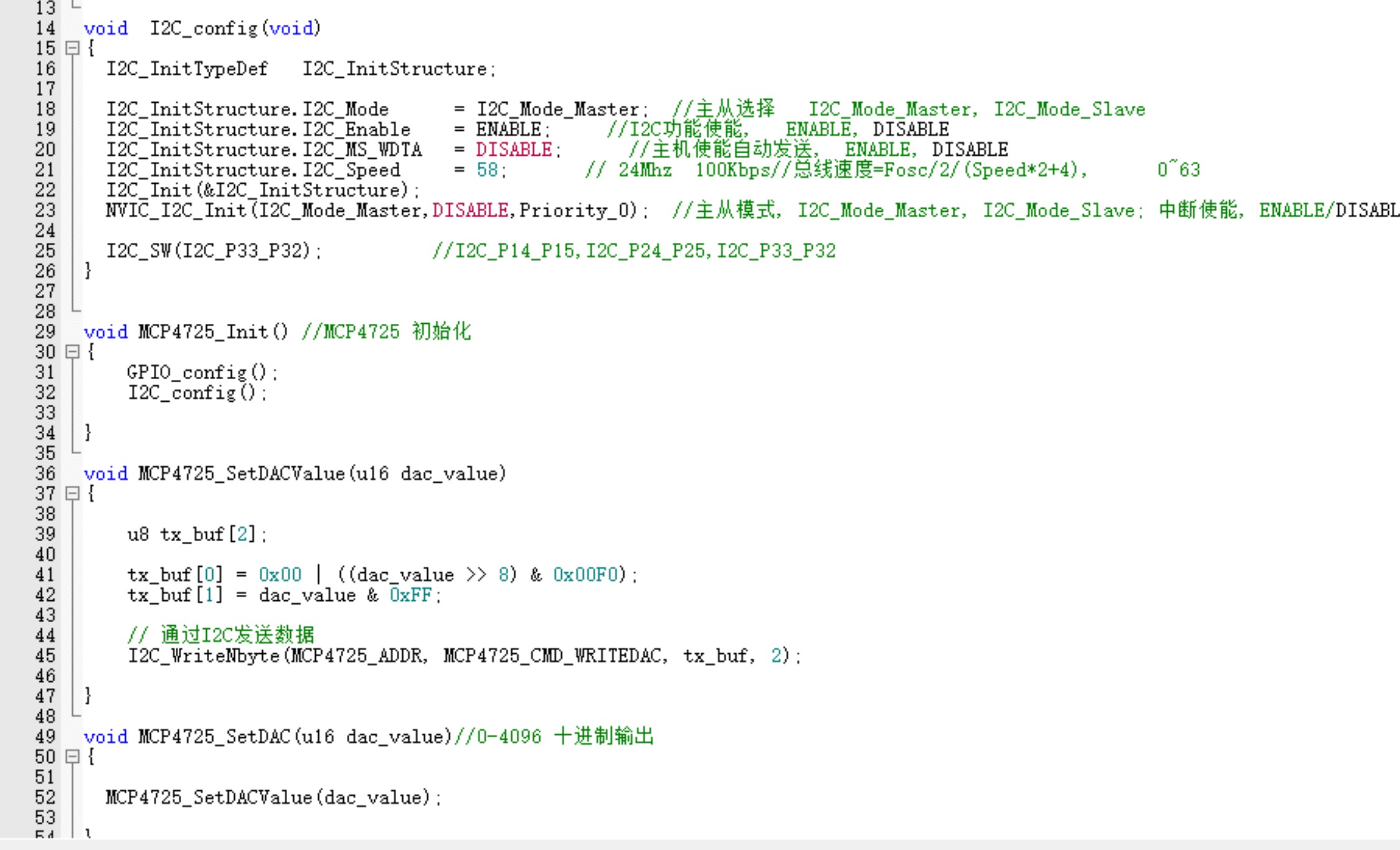Collapse the MCP4725_Init function fold marker
Screen dimensions: 1400x850
tap(72, 352)
